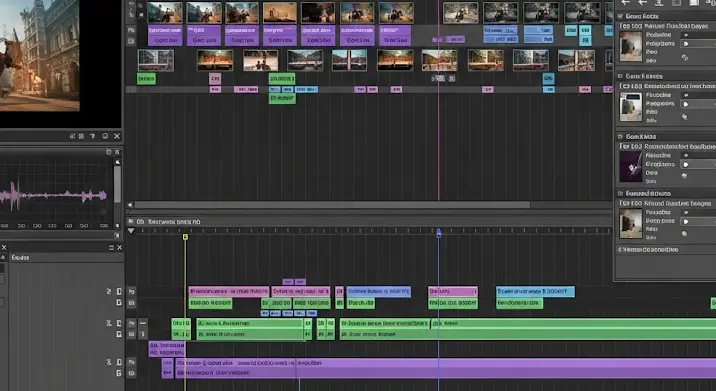Click the first left arrow above the right panel

pyautogui.click(x=625, y=2)
